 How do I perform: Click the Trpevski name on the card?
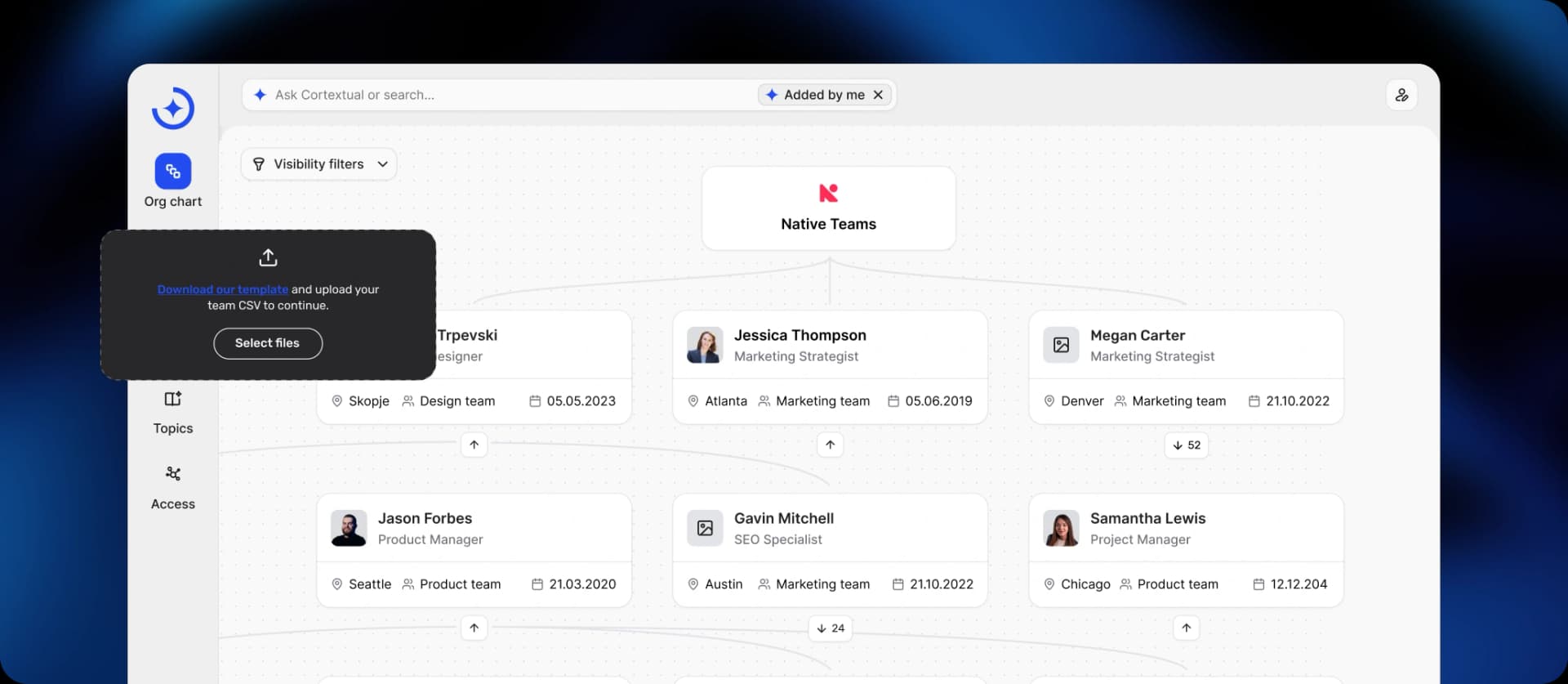coord(467,335)
